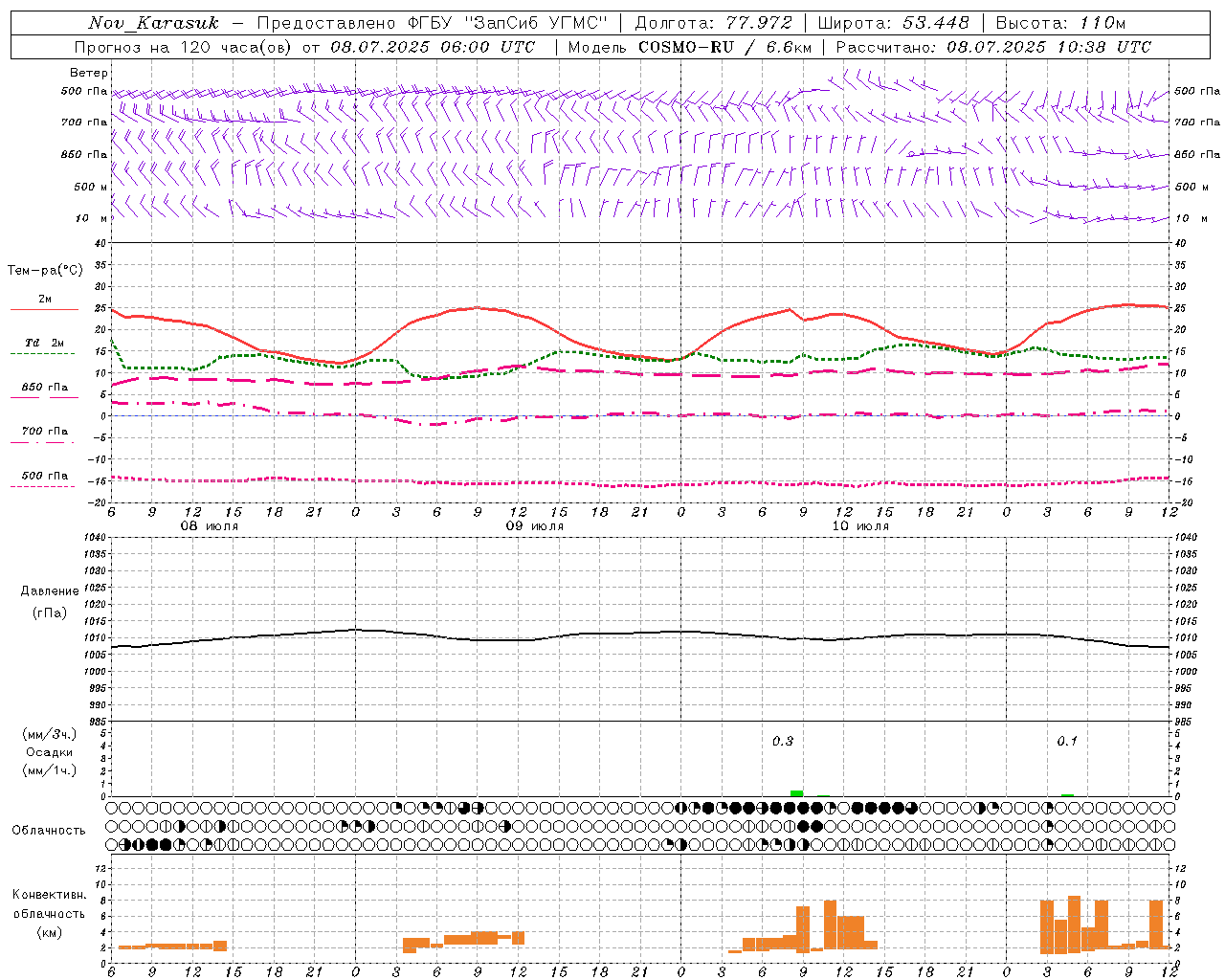Click the '08 июля' date label
The image size is (1225, 980).
click(210, 526)
